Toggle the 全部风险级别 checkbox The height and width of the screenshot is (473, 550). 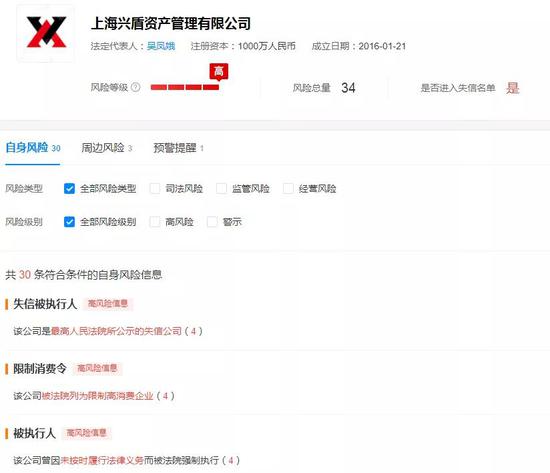click(x=69, y=222)
